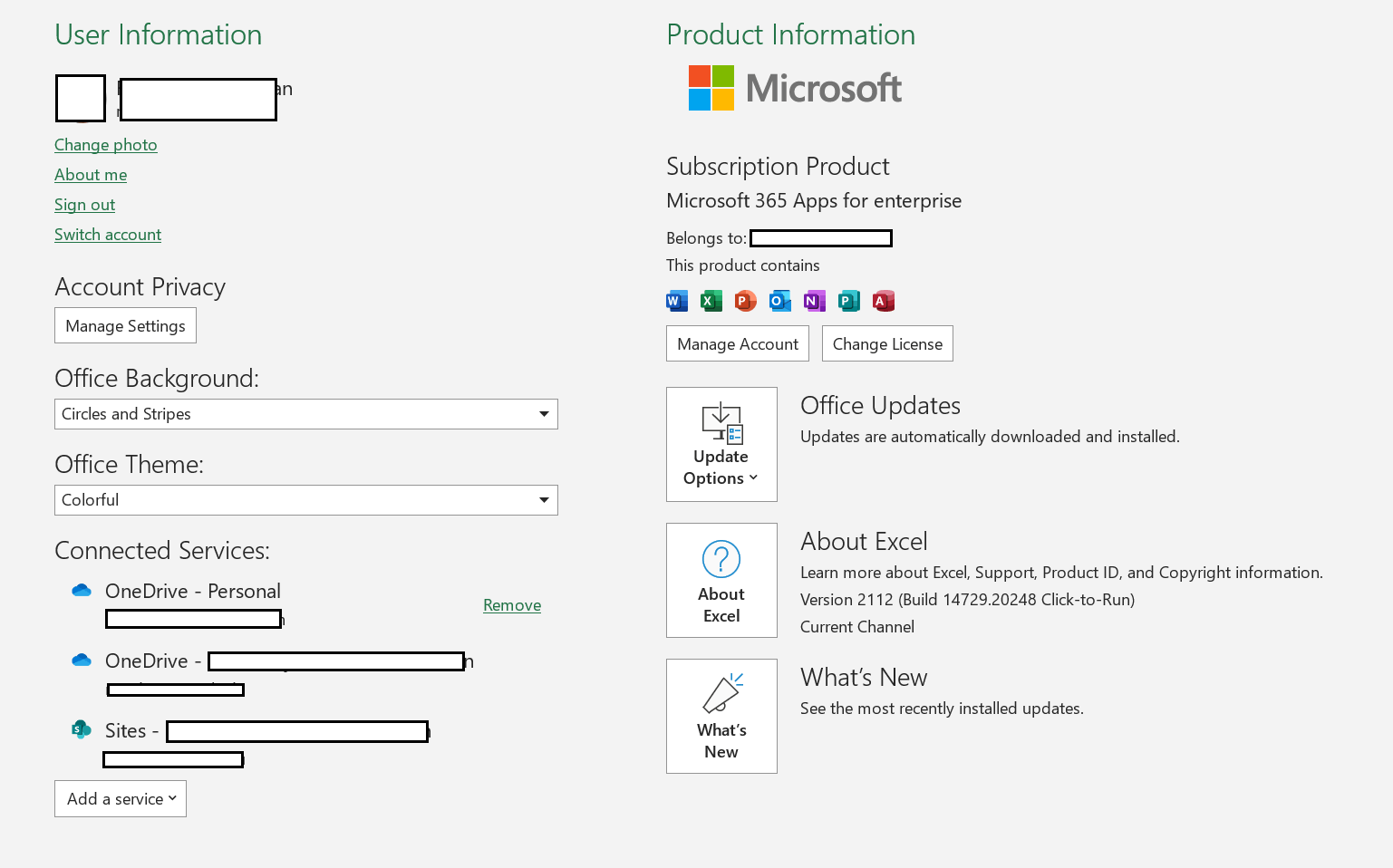
Task: Click the Sign out link
Action: (x=85, y=205)
